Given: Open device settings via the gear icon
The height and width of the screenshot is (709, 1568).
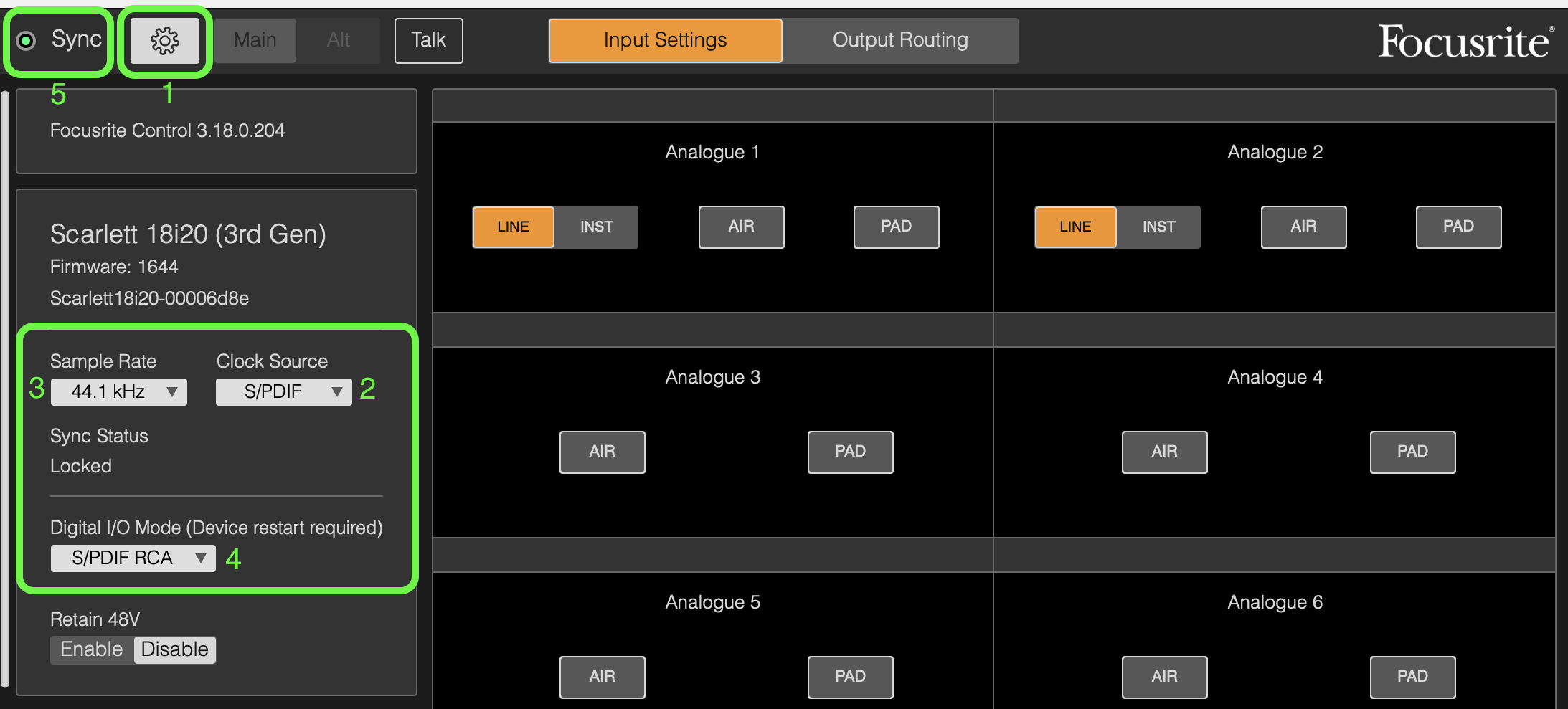Looking at the screenshot, I should pos(165,40).
